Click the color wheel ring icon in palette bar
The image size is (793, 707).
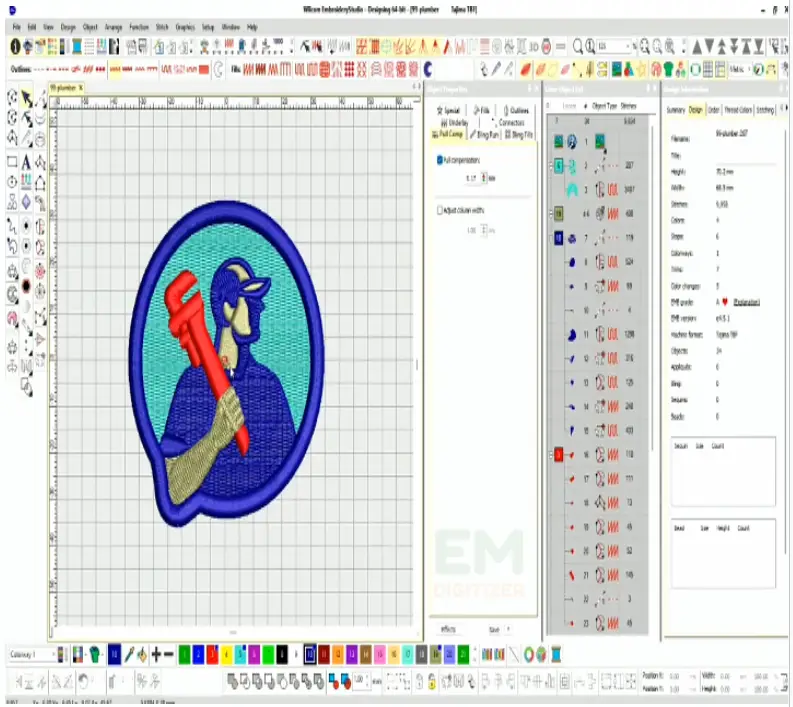(x=528, y=655)
